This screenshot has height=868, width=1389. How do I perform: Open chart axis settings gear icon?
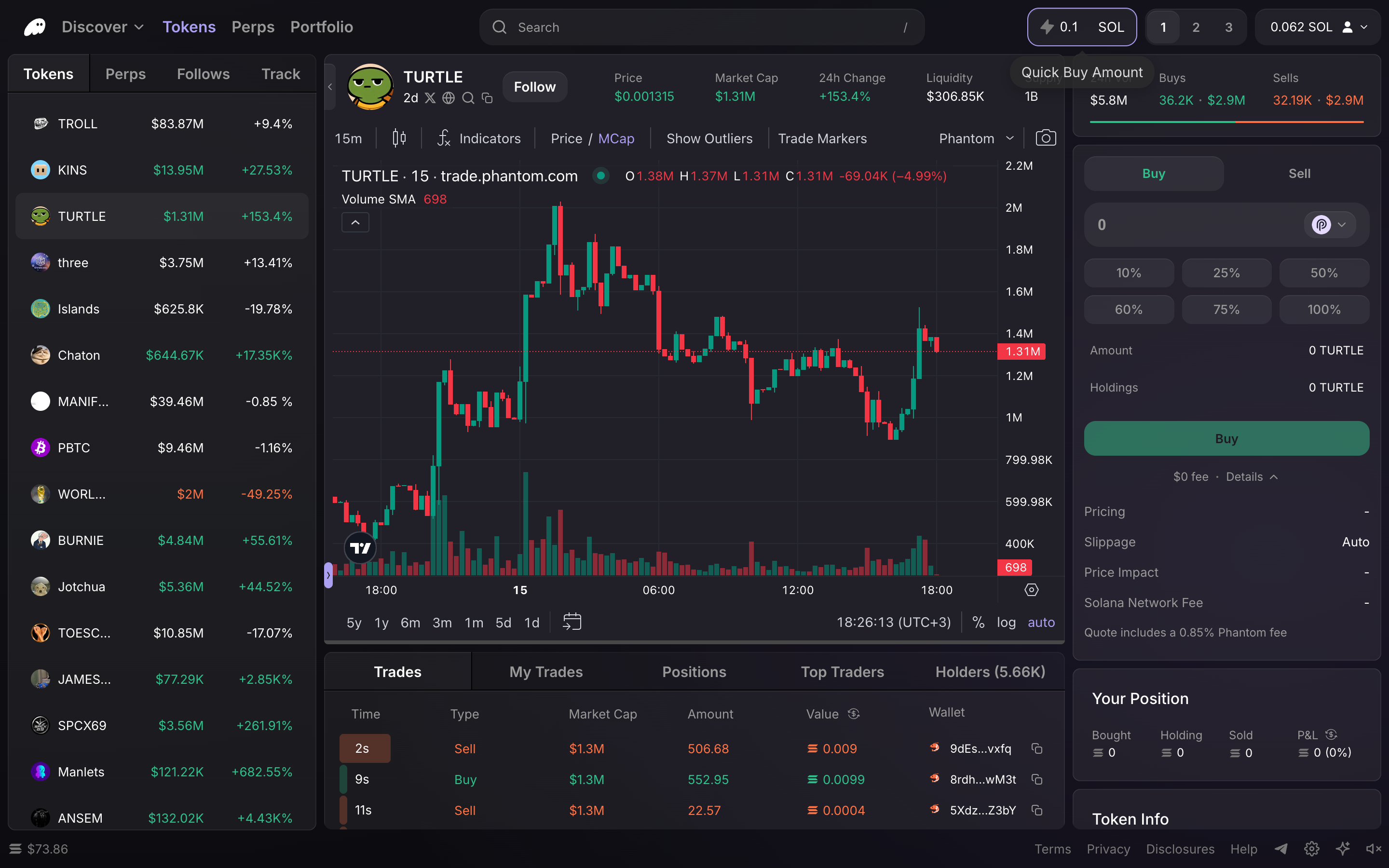(1032, 590)
